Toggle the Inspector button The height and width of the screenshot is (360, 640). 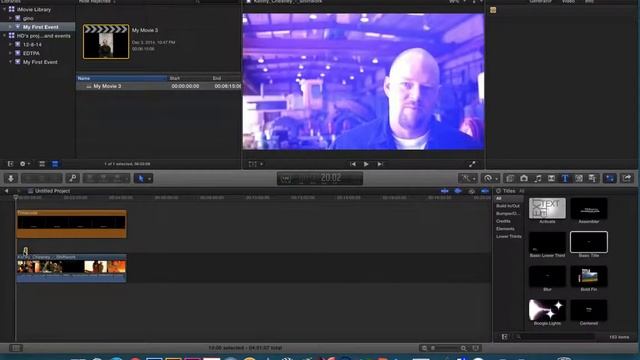[610, 178]
